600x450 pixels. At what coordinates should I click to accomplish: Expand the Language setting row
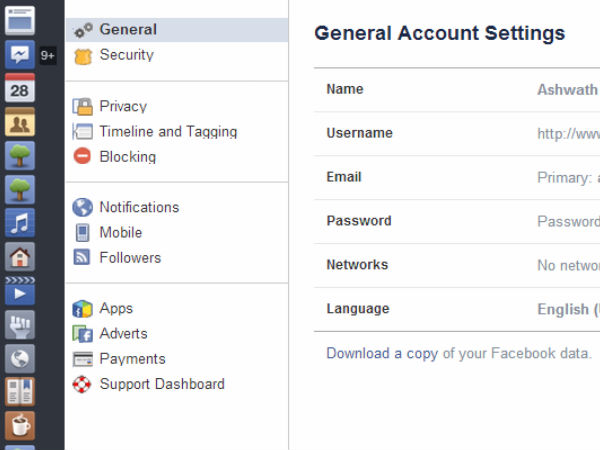pyautogui.click(x=460, y=309)
